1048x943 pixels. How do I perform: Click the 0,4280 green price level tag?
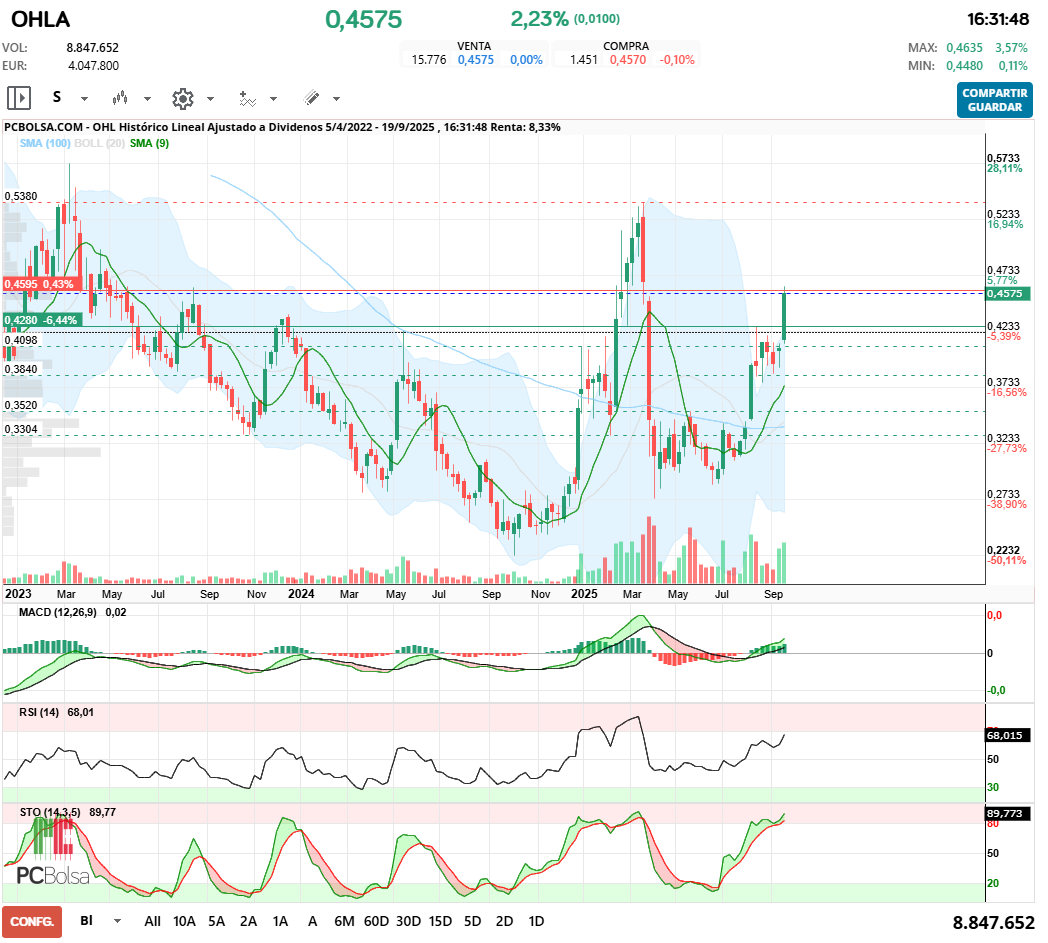[41, 320]
